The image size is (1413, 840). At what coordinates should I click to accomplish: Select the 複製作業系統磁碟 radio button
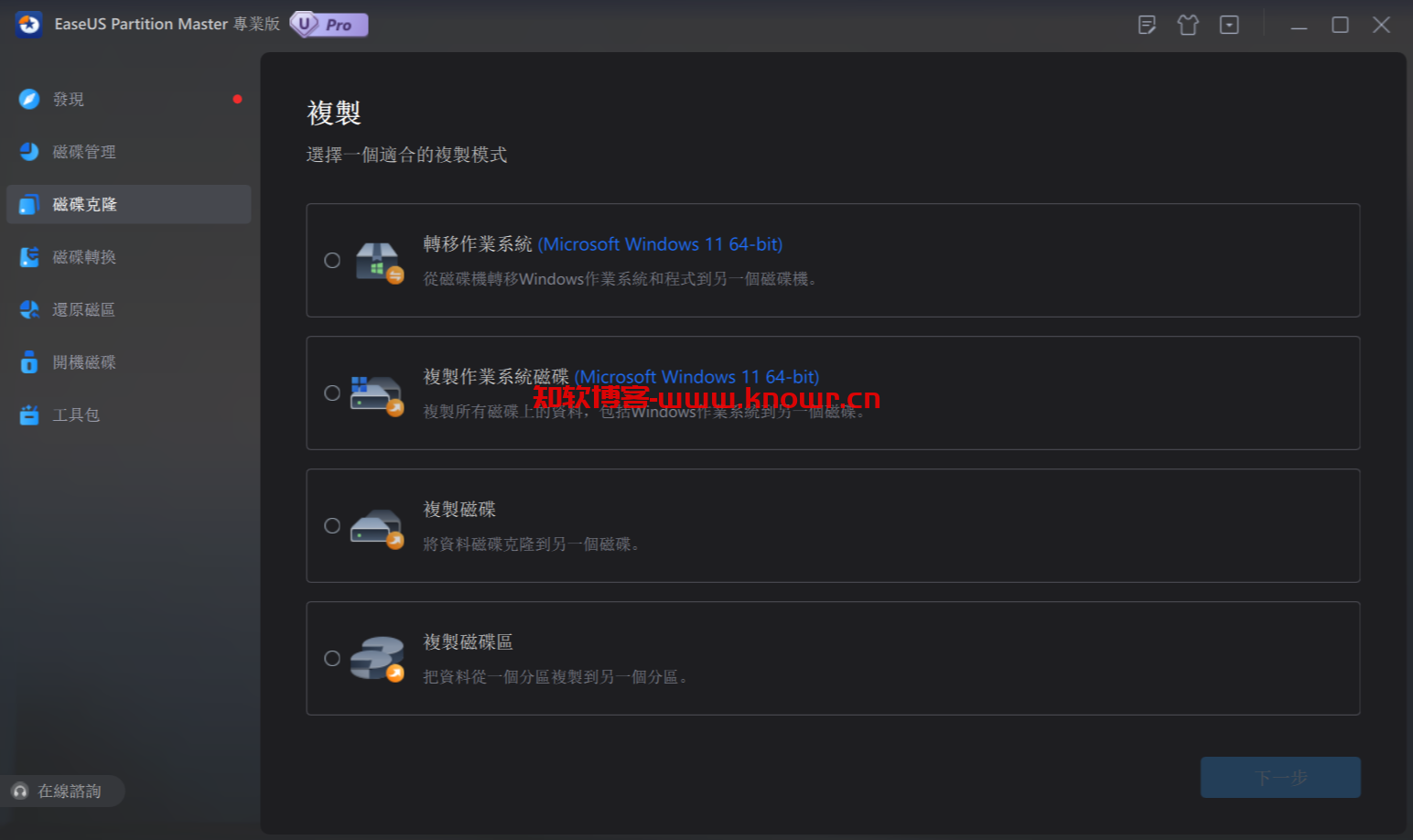[x=332, y=393]
